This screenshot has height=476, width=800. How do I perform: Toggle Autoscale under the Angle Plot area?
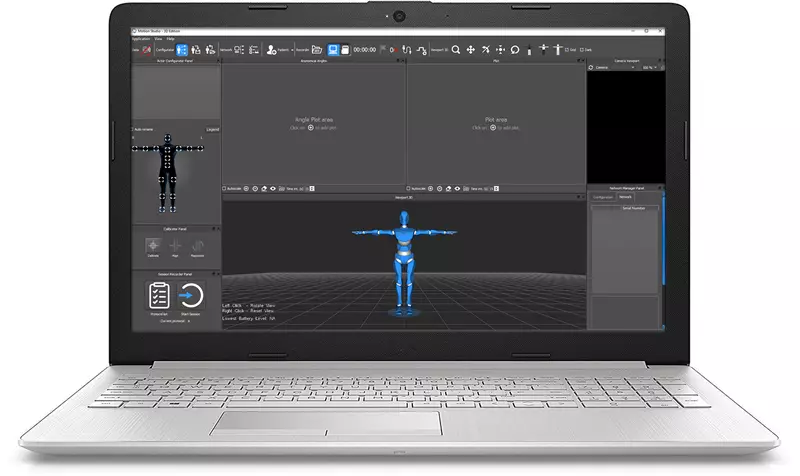(225, 187)
